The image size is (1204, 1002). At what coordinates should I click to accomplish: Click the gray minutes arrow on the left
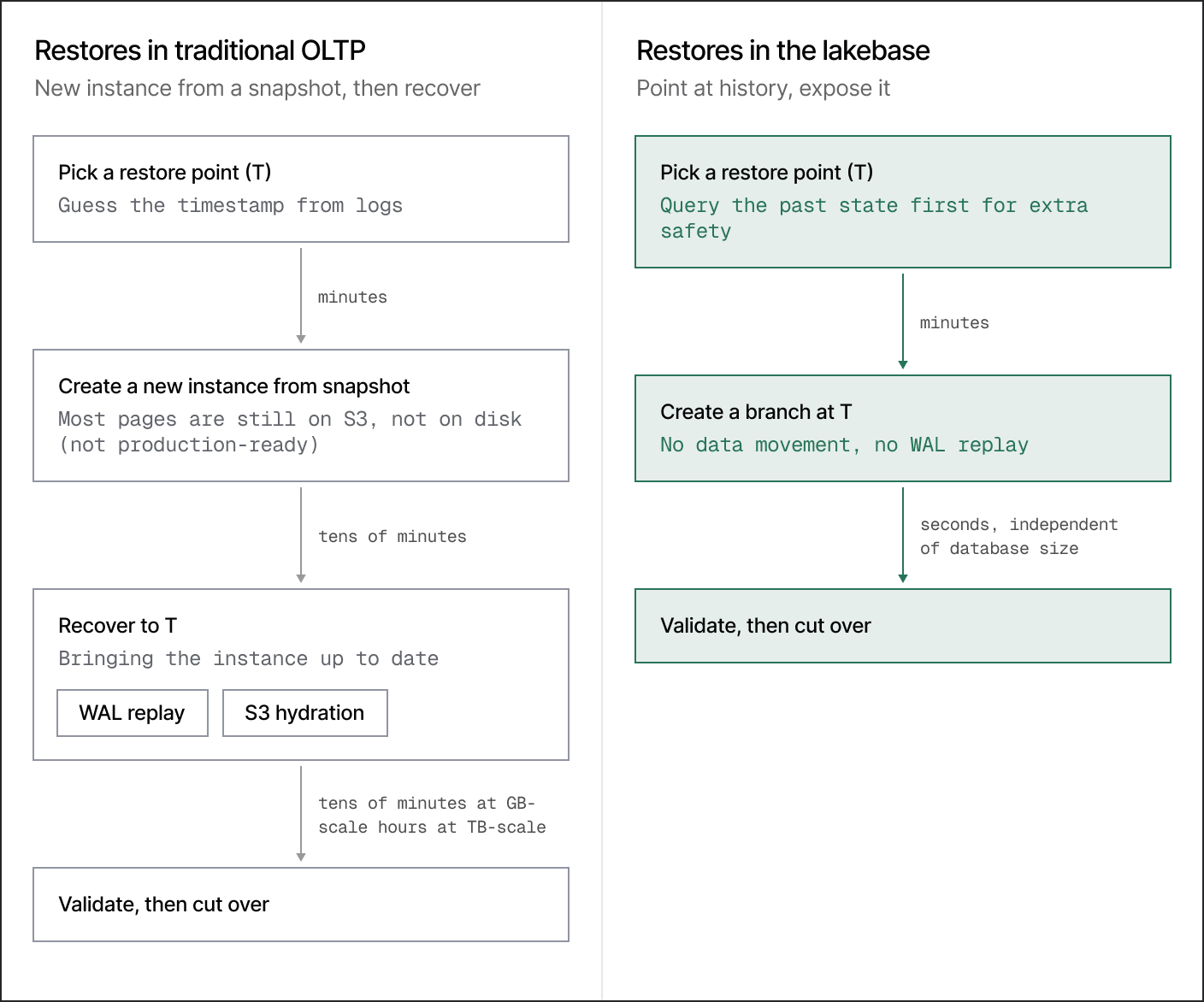point(301,296)
